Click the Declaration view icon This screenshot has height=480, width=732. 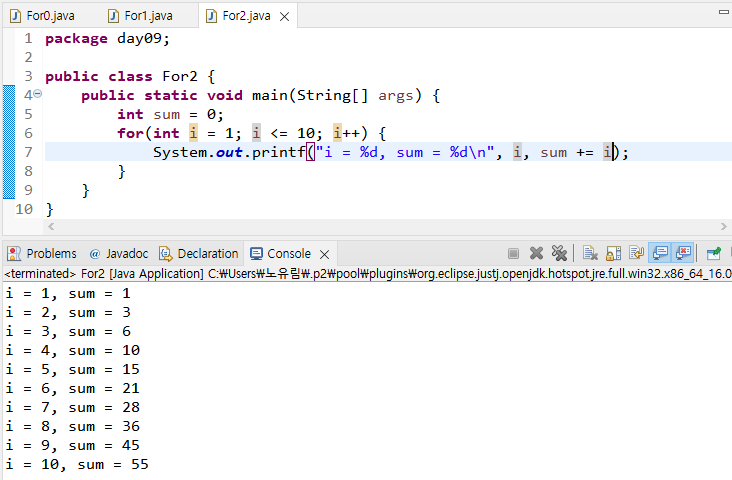point(166,254)
